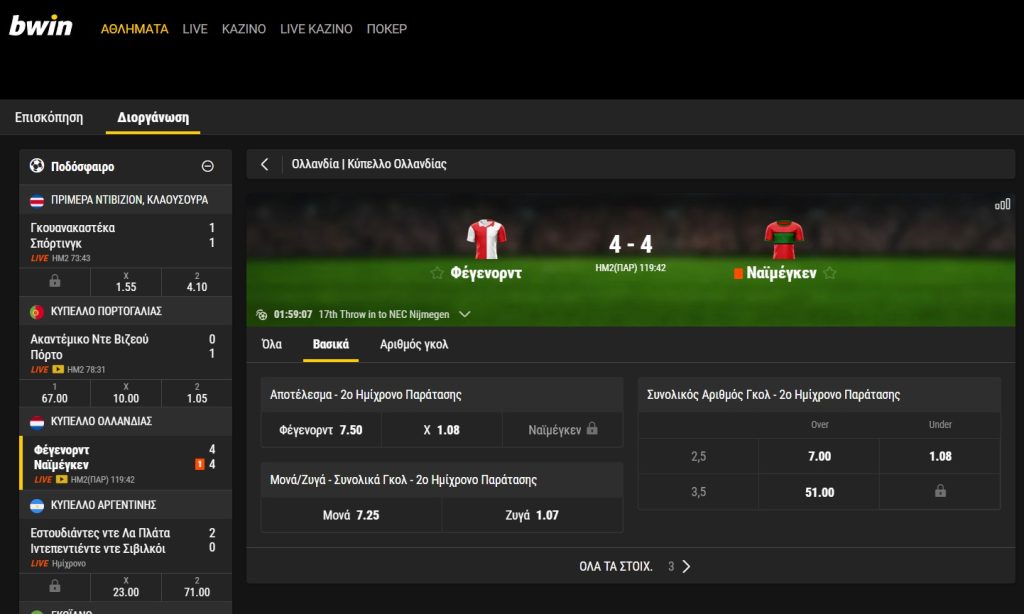This screenshot has height=614, width=1024.
Task: Collapse Συνολικός Αριθμός Γκολ market header
Action: coord(819,395)
